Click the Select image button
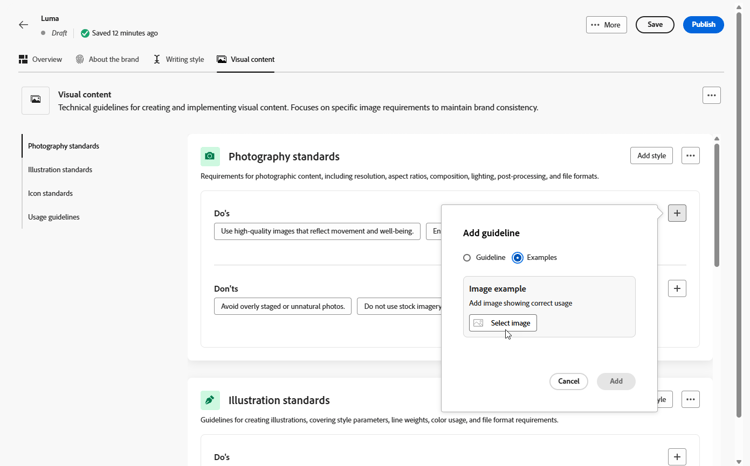This screenshot has width=750, height=466. 503,323
